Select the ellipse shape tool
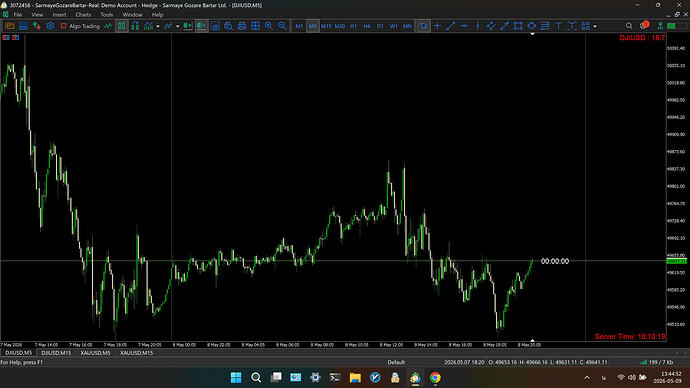This screenshot has height=388, width=690. tap(532, 26)
